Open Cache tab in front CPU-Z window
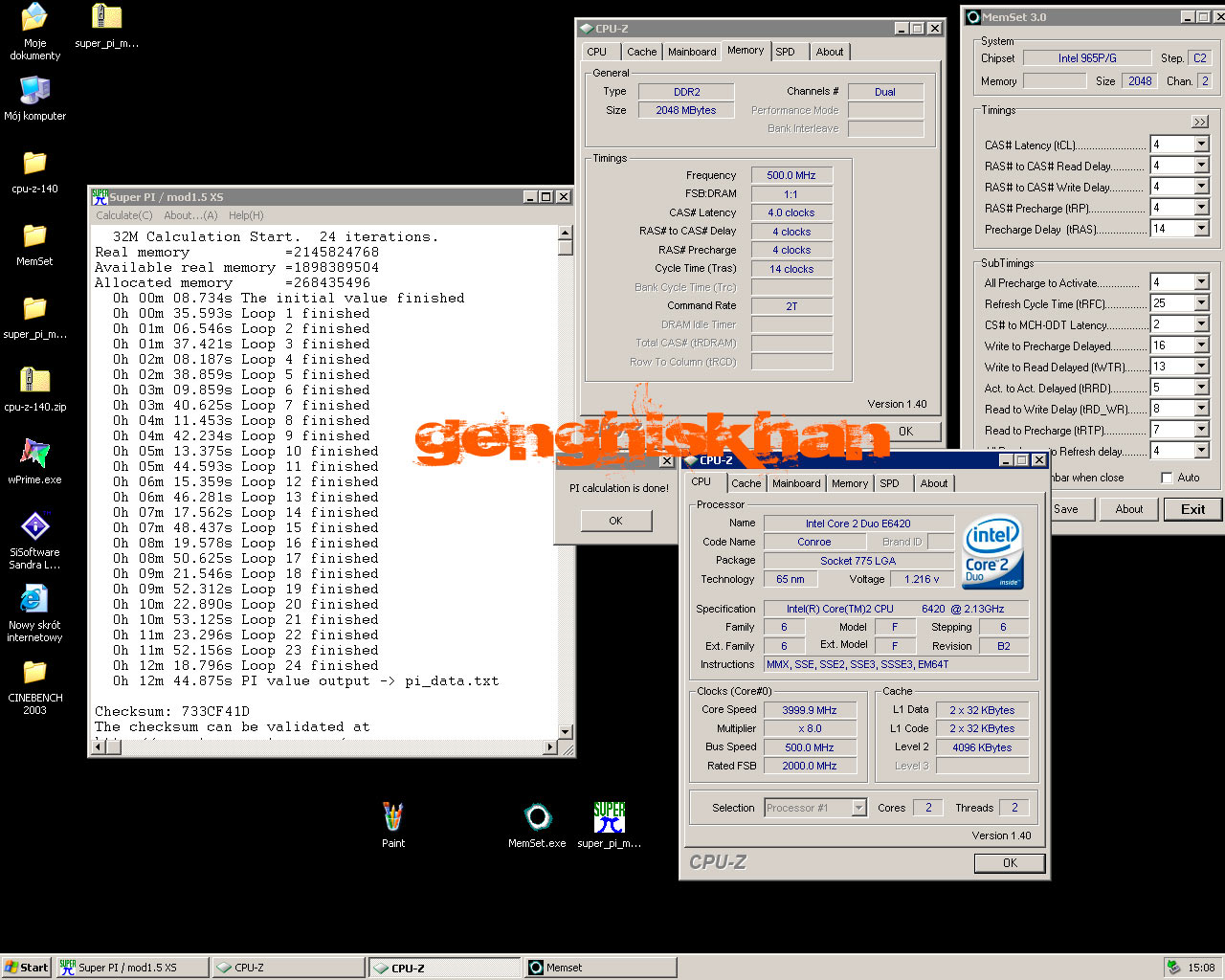Screen dimensions: 1225x980 coord(746,483)
